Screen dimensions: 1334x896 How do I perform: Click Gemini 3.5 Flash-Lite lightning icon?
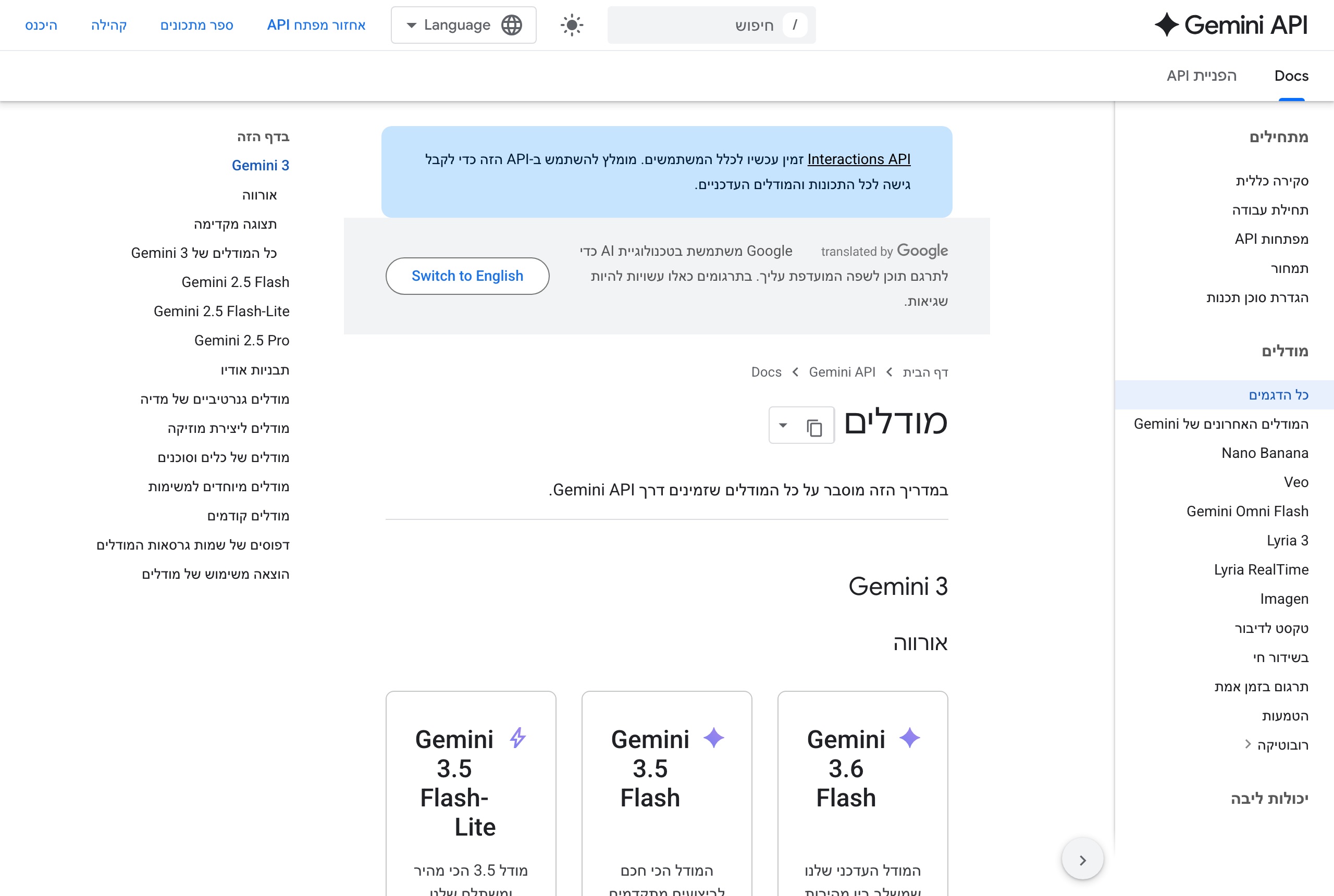(x=518, y=738)
